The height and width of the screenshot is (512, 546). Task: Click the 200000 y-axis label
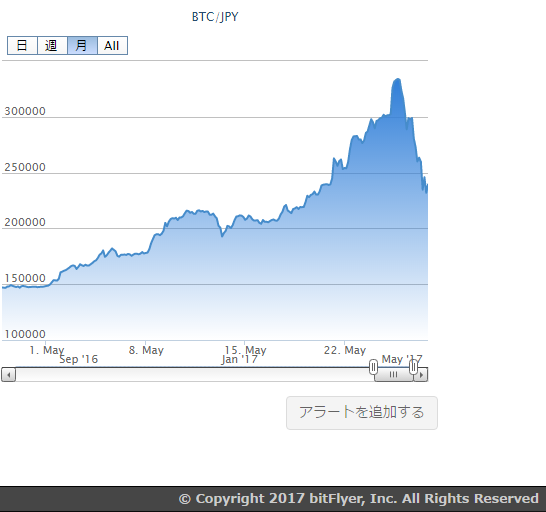coord(25,222)
